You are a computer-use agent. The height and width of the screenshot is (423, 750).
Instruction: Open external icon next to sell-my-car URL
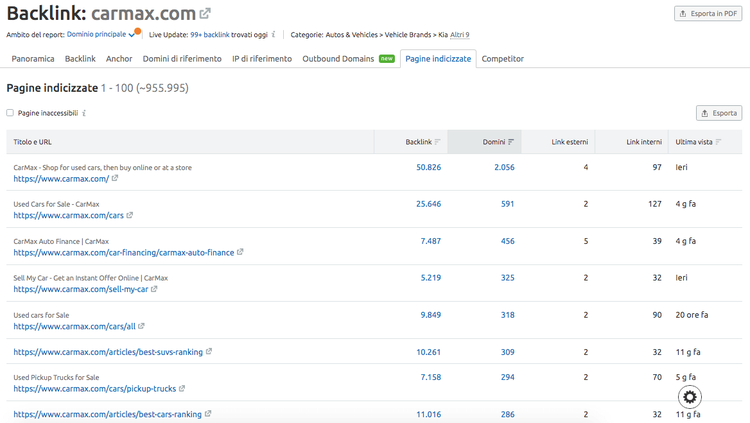coord(154,289)
